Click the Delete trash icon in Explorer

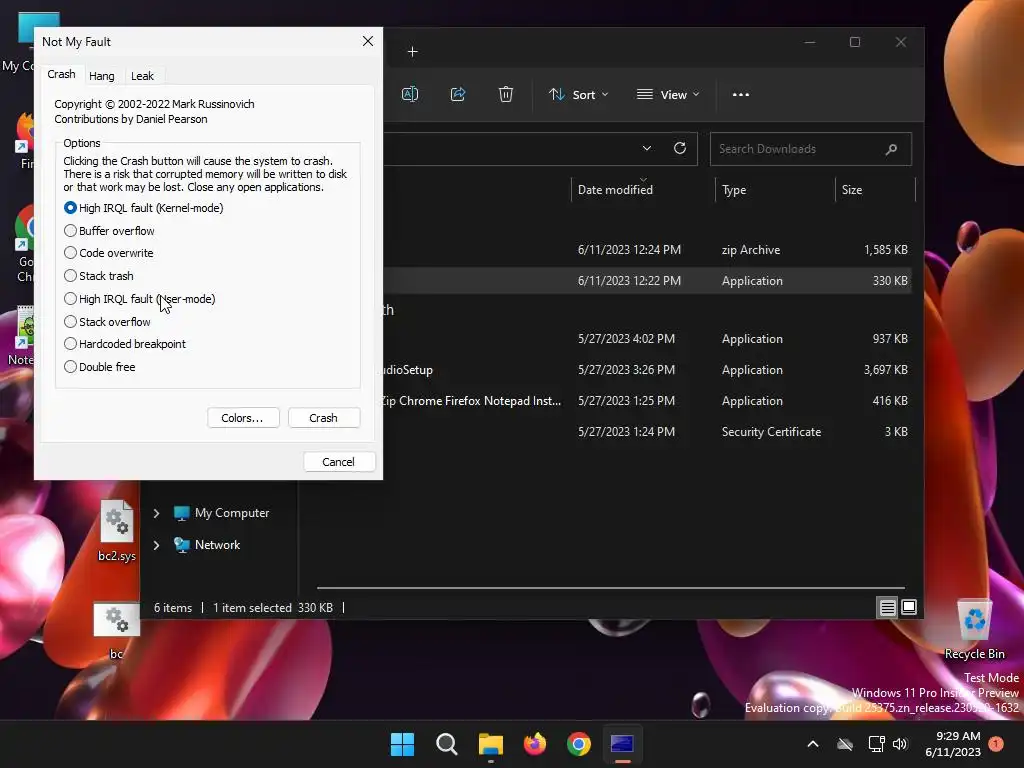coord(505,94)
